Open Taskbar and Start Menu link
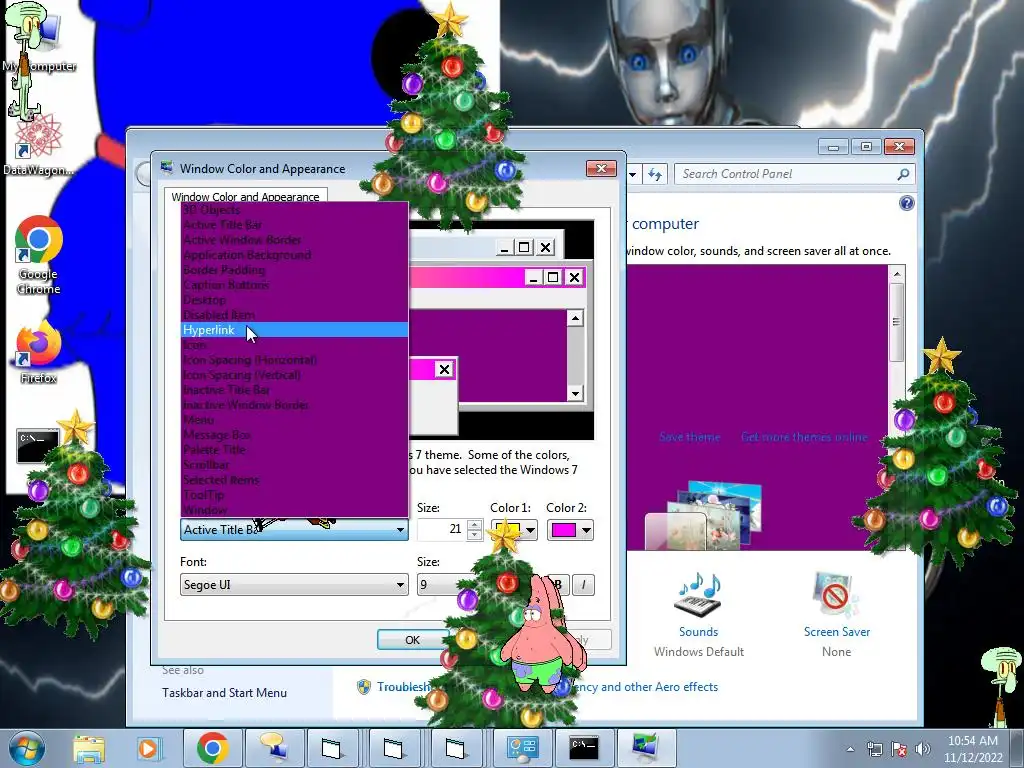Viewport: 1024px width, 768px height. [224, 693]
